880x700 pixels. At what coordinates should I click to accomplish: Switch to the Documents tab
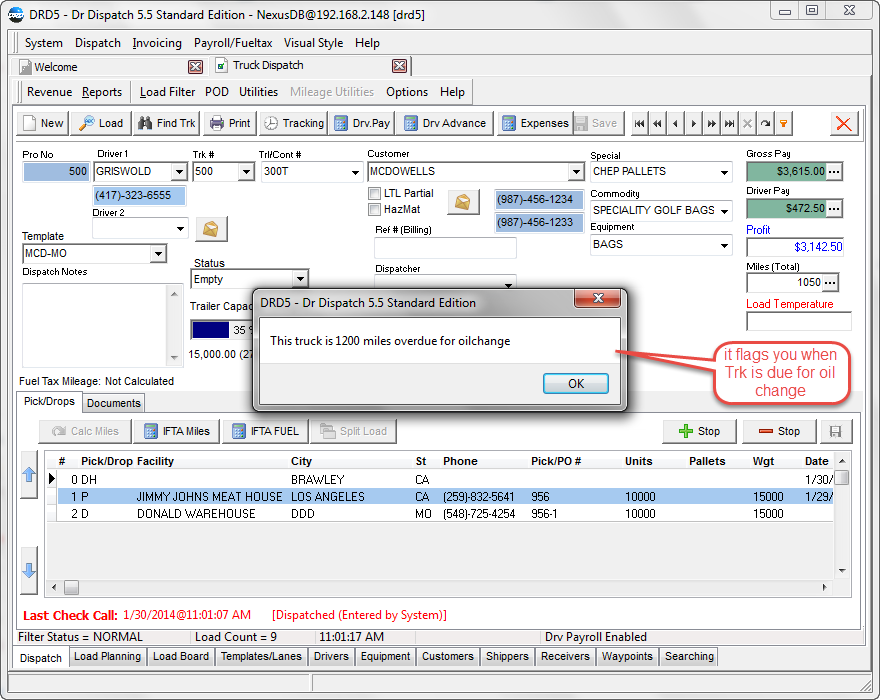tap(114, 403)
